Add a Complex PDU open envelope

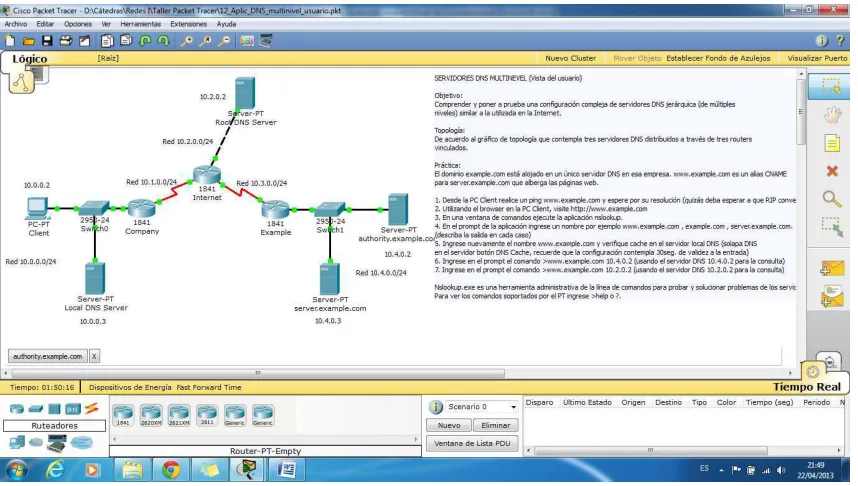832,297
